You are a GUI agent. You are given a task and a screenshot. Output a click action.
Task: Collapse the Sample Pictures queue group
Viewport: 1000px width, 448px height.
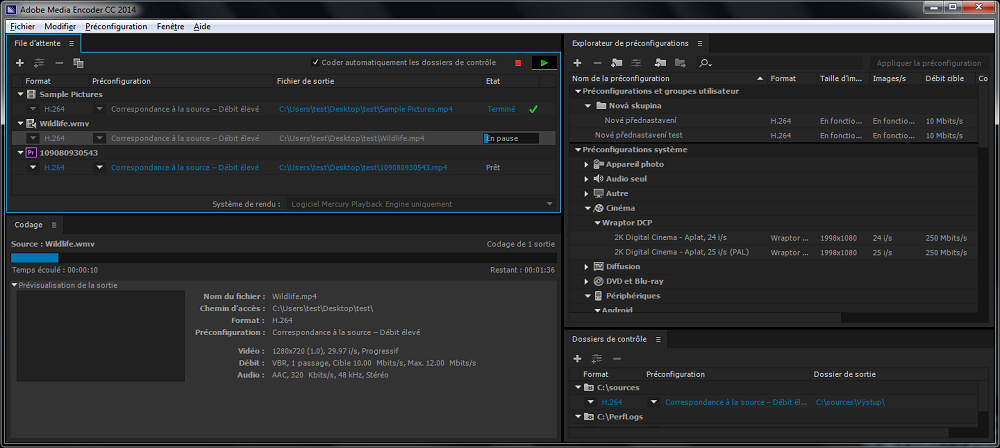coord(20,94)
